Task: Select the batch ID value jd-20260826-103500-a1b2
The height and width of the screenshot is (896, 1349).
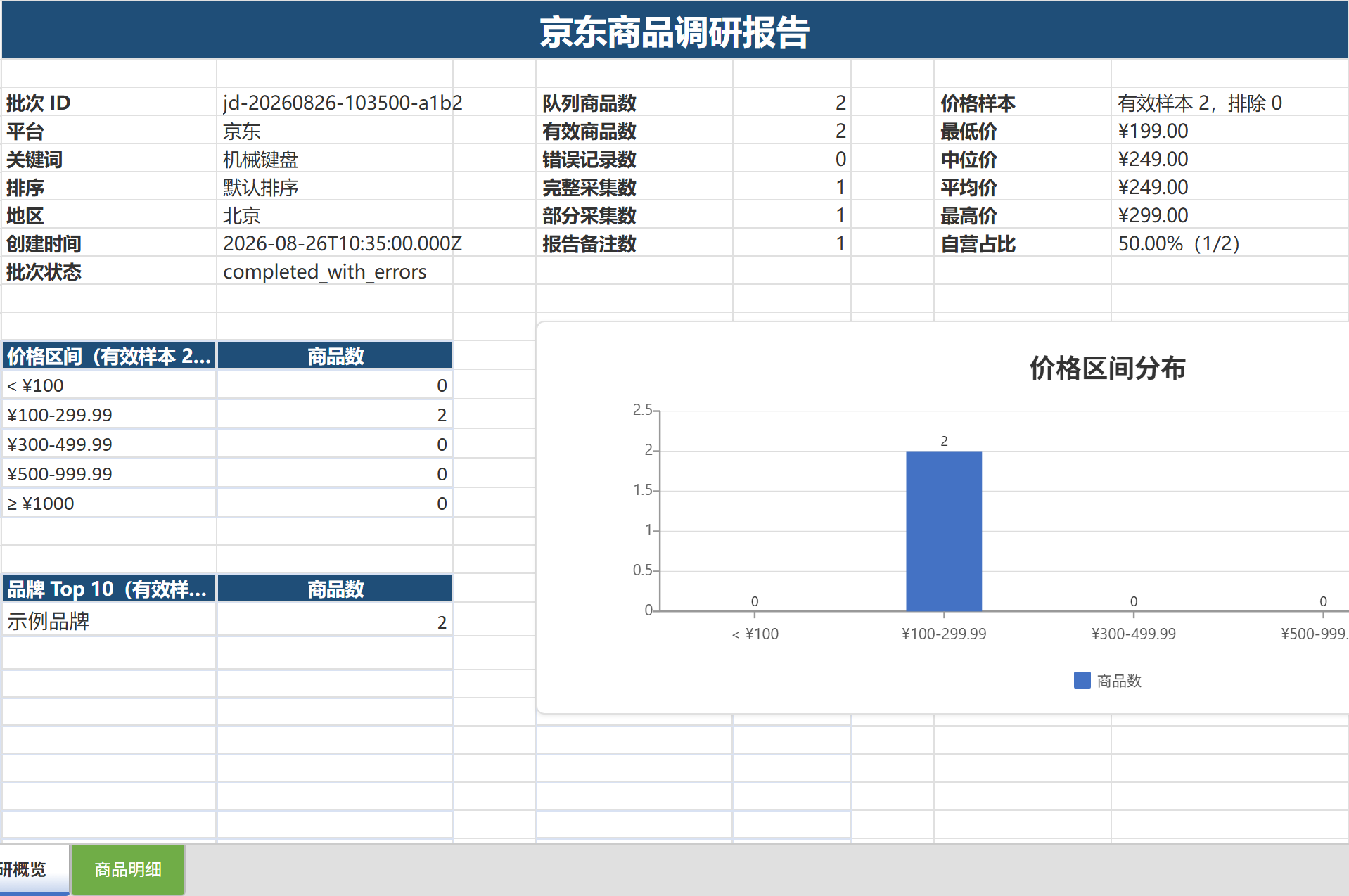Action: point(335,103)
